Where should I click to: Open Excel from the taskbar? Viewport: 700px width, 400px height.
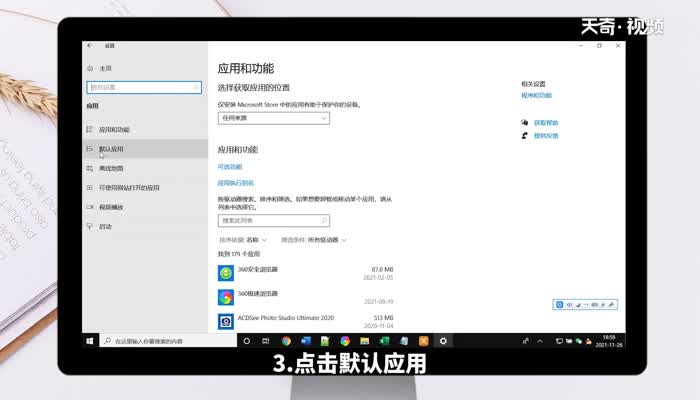[384, 341]
